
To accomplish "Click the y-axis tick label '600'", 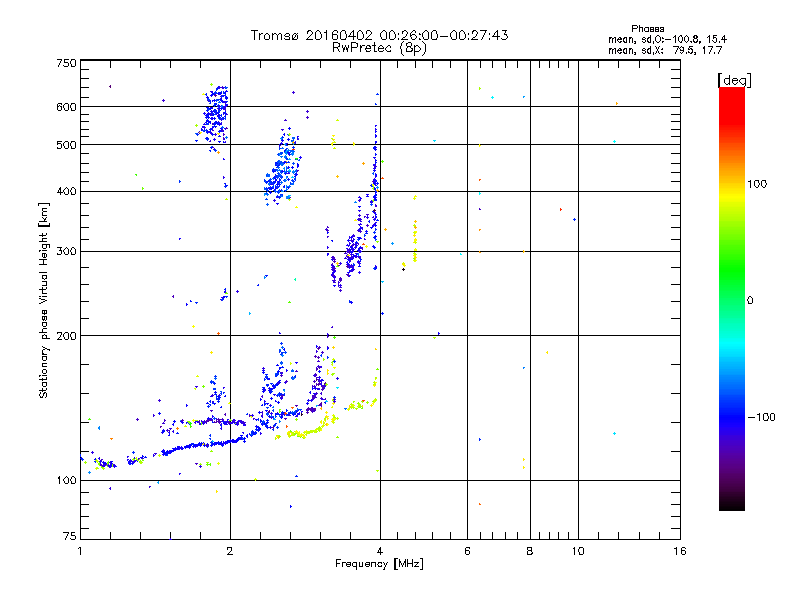I will [x=66, y=107].
